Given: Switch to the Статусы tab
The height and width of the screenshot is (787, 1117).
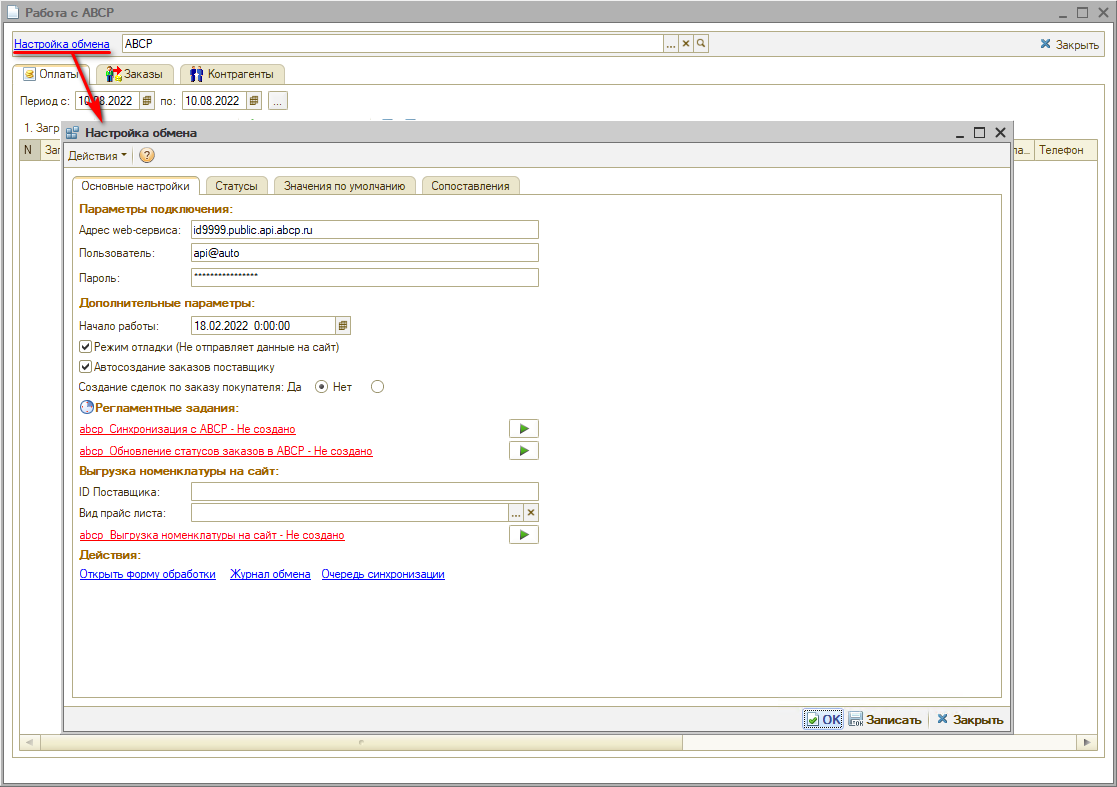Looking at the screenshot, I should click(237, 186).
